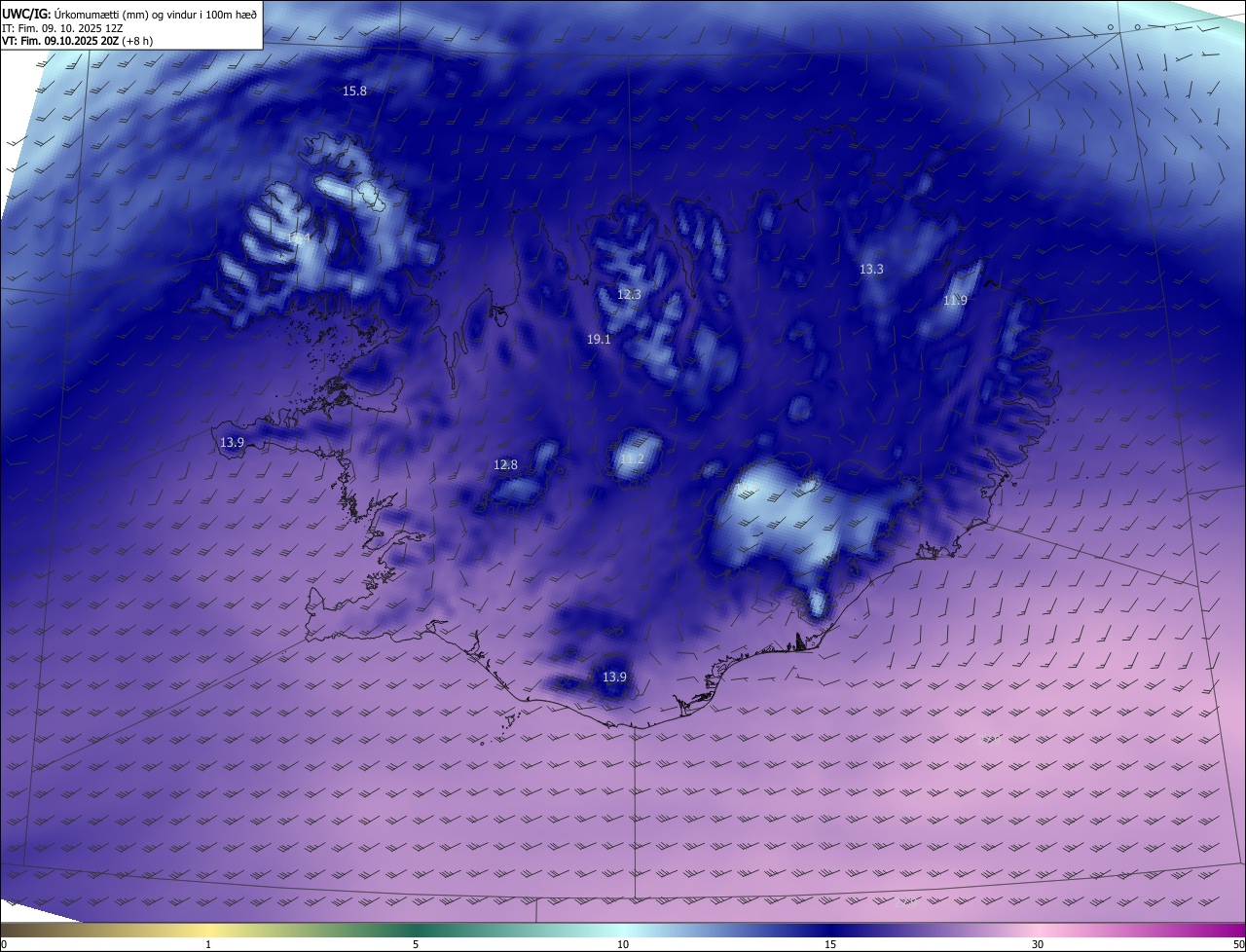Click the 15 tick on the color scale
Viewport: 1246px width, 952px height.
[830, 944]
